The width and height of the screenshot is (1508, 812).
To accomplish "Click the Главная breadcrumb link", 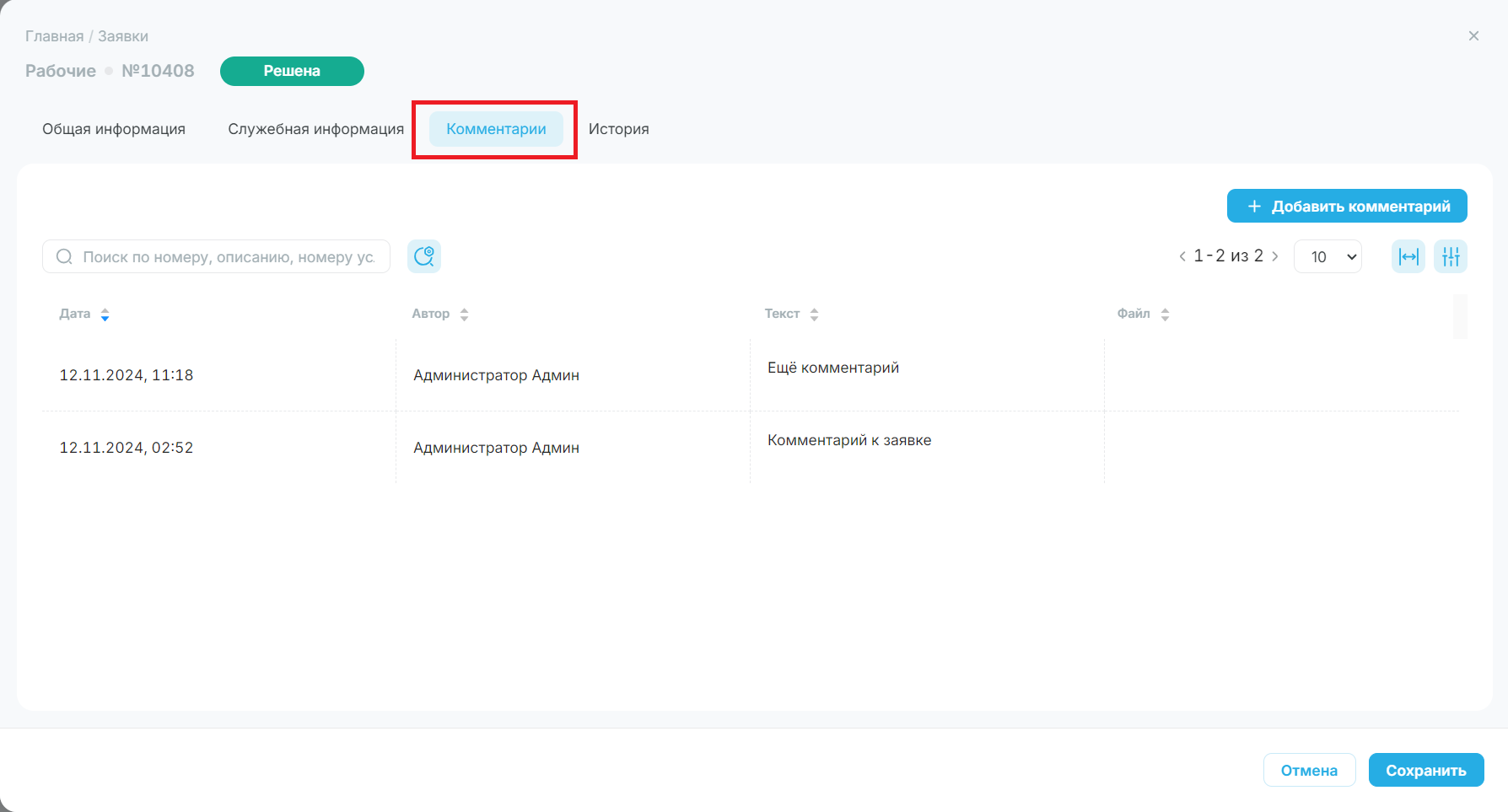I will tap(55, 36).
